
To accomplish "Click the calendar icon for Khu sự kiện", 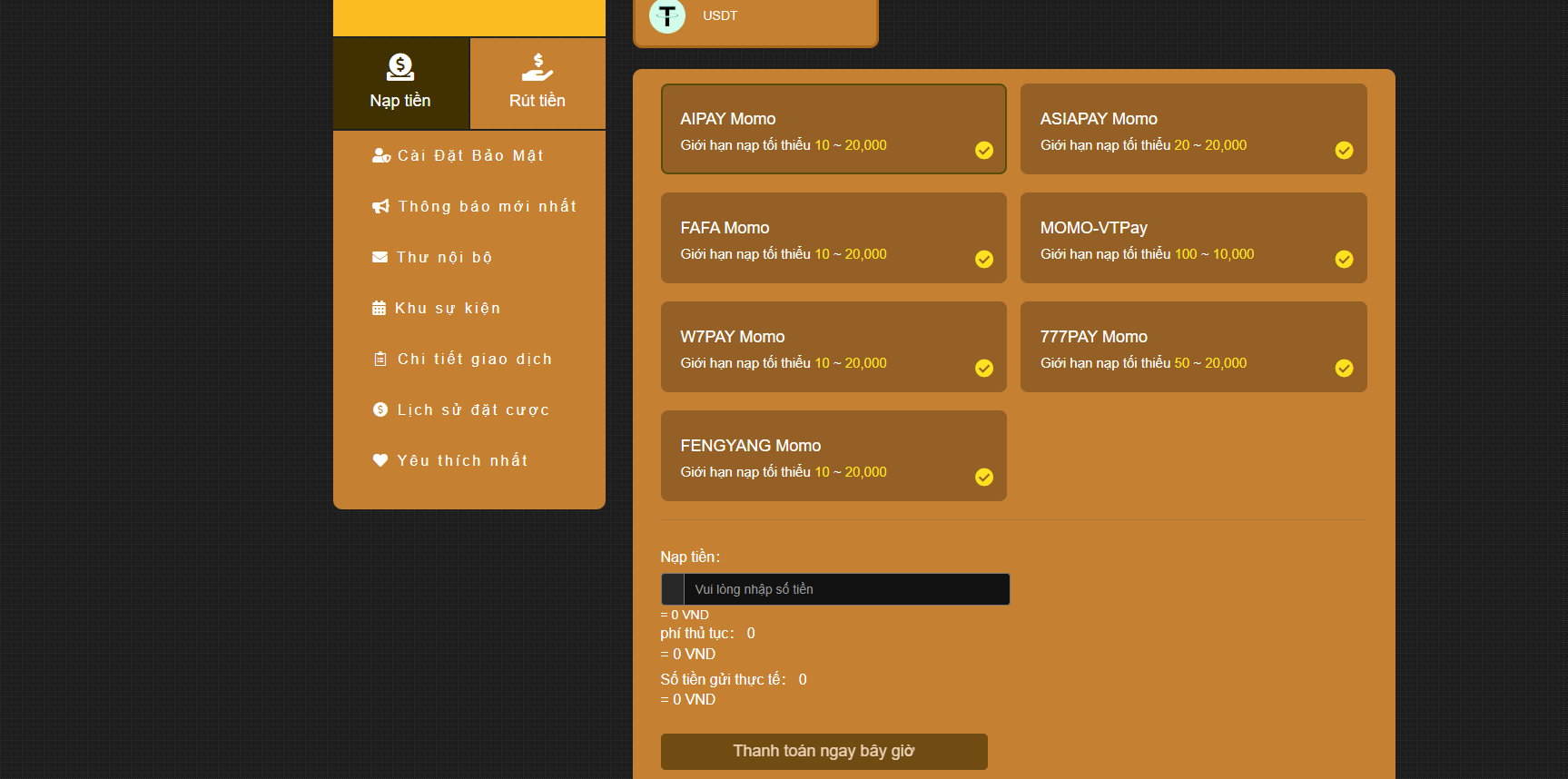I will (x=379, y=308).
